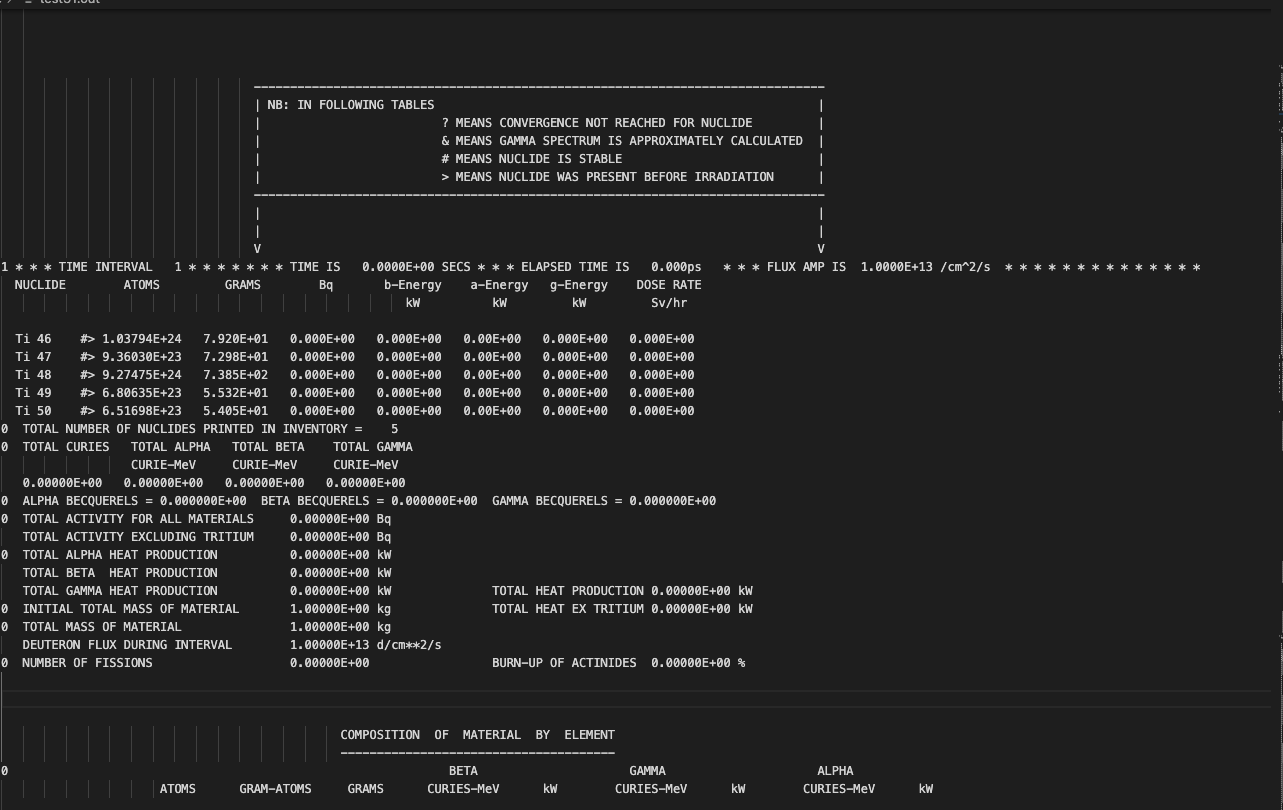Click the atoms value '1.03794E+24'
Screen dimensions: 1283x810
(142, 339)
